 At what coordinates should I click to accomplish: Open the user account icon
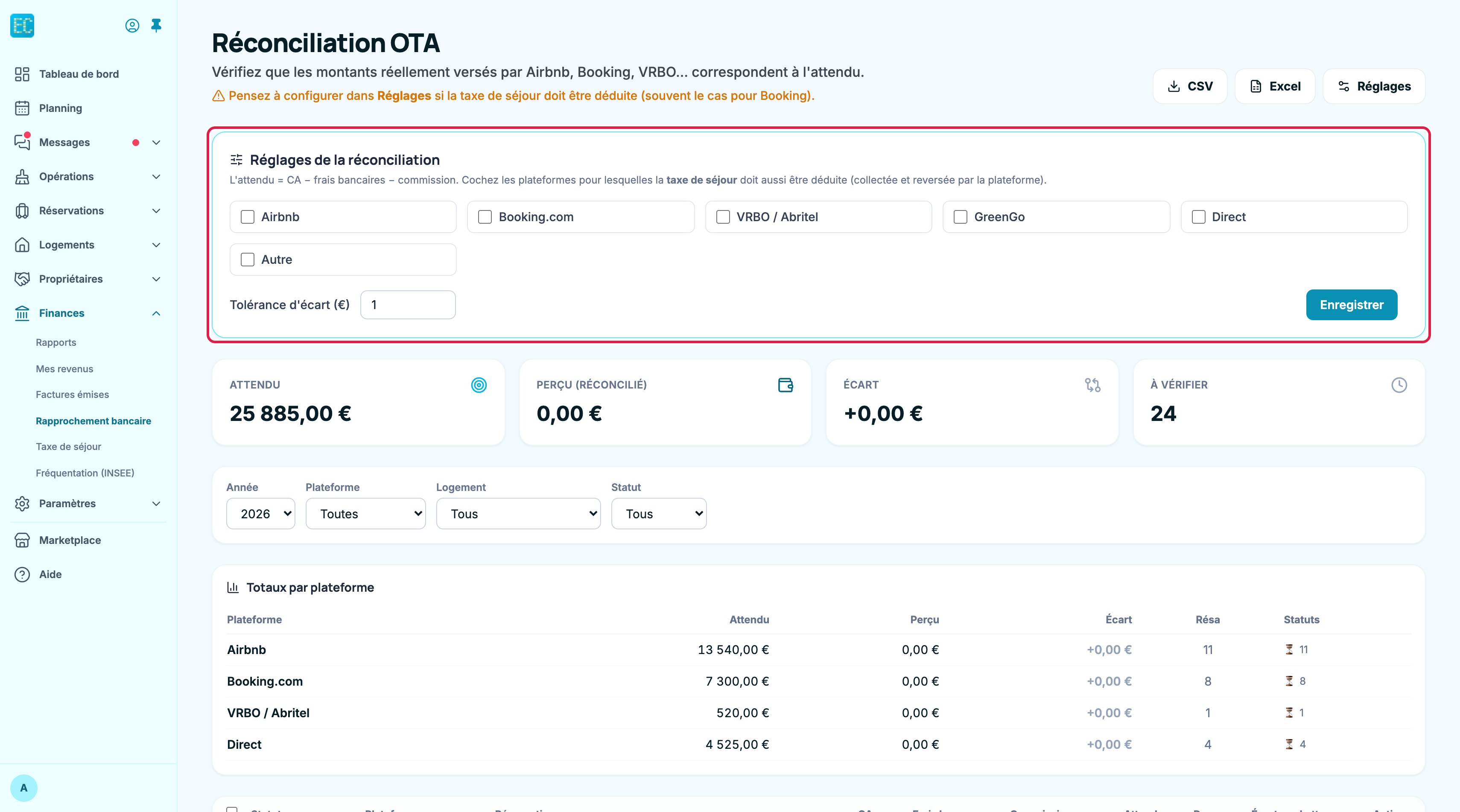tap(132, 26)
